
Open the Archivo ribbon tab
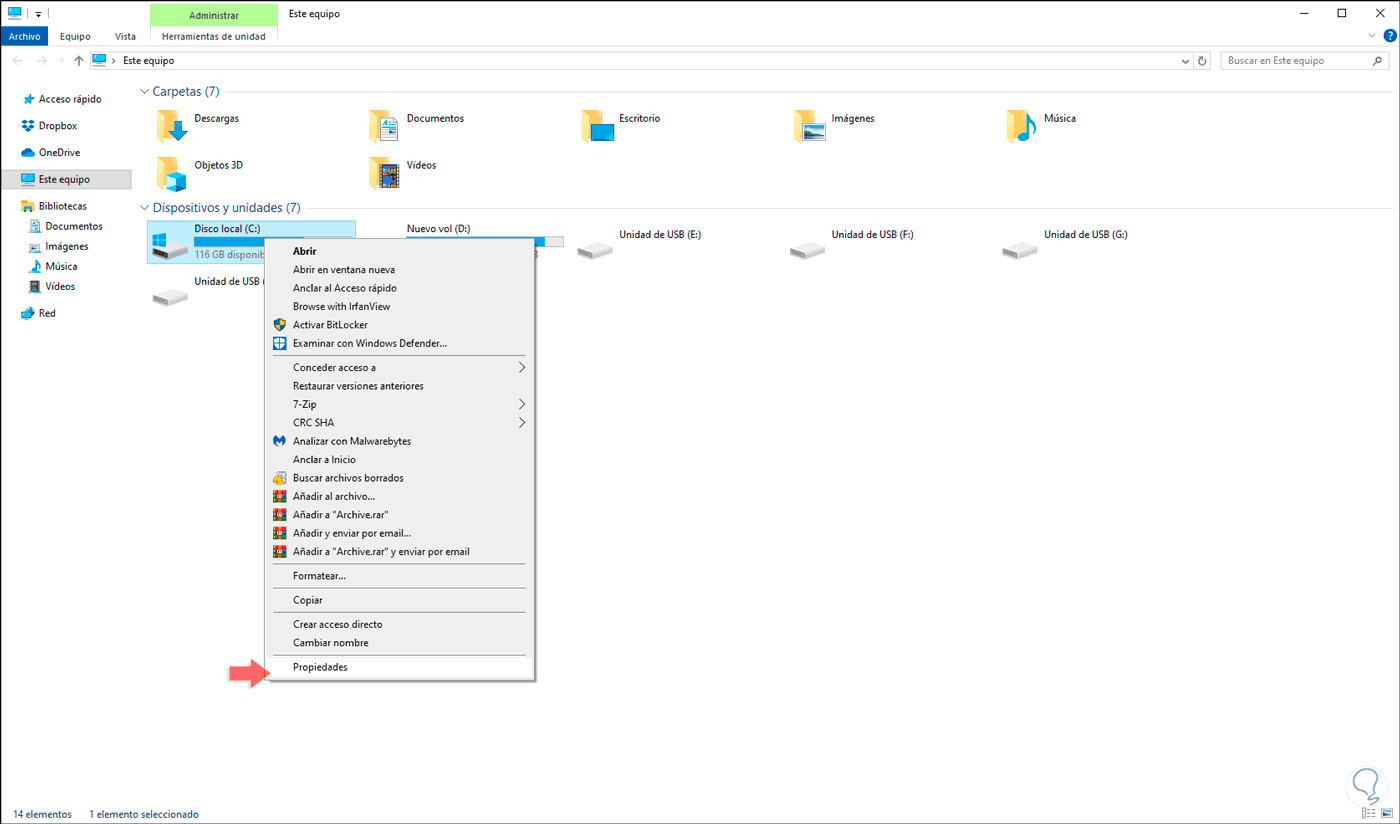24,36
